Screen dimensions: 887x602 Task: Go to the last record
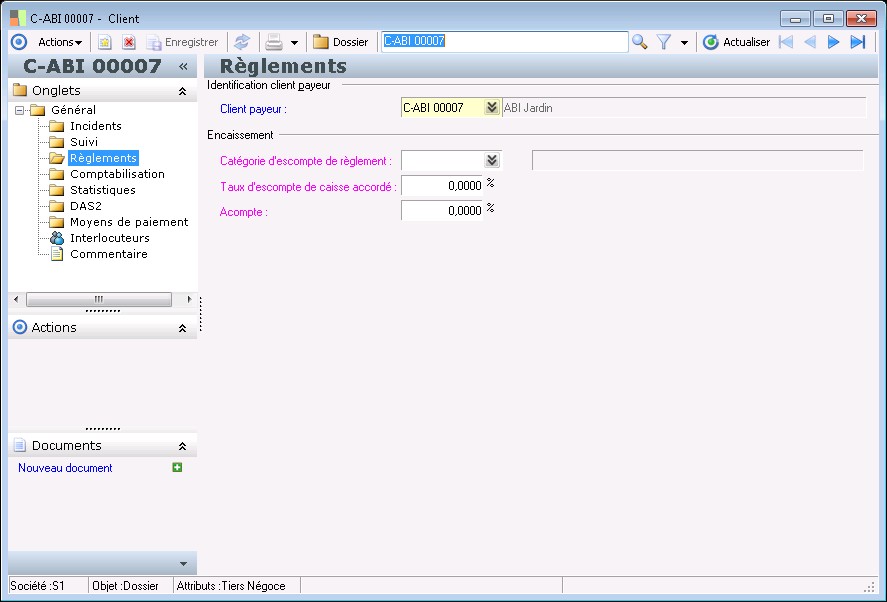tap(858, 42)
